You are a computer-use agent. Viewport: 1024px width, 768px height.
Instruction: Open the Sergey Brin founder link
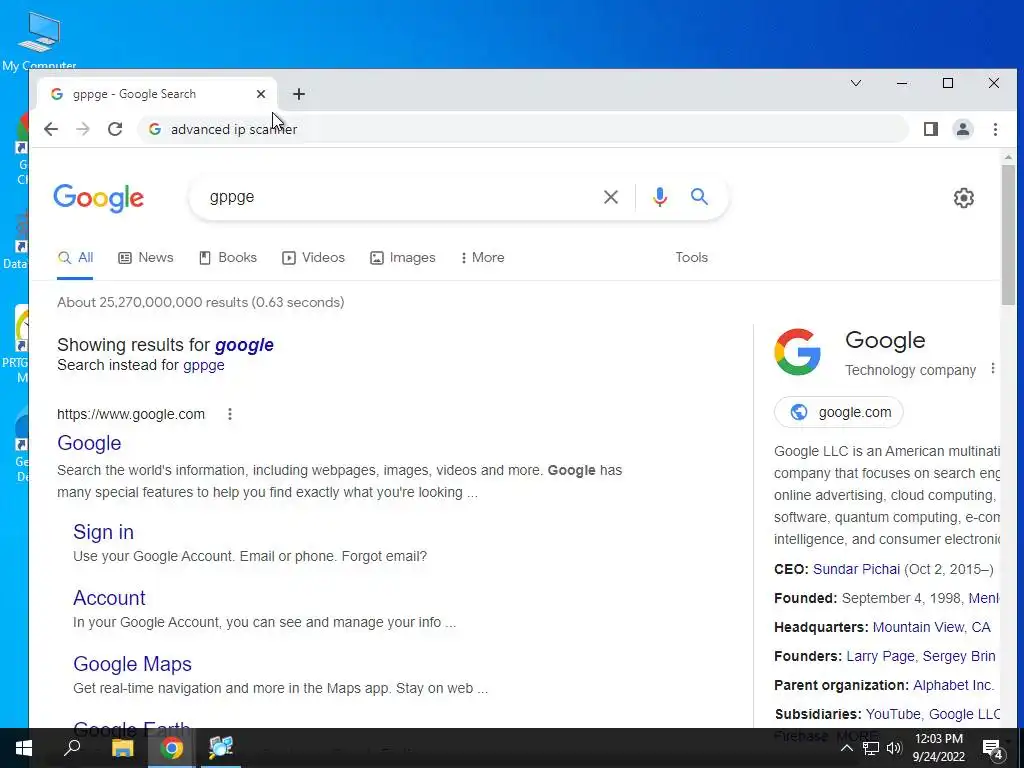point(959,656)
